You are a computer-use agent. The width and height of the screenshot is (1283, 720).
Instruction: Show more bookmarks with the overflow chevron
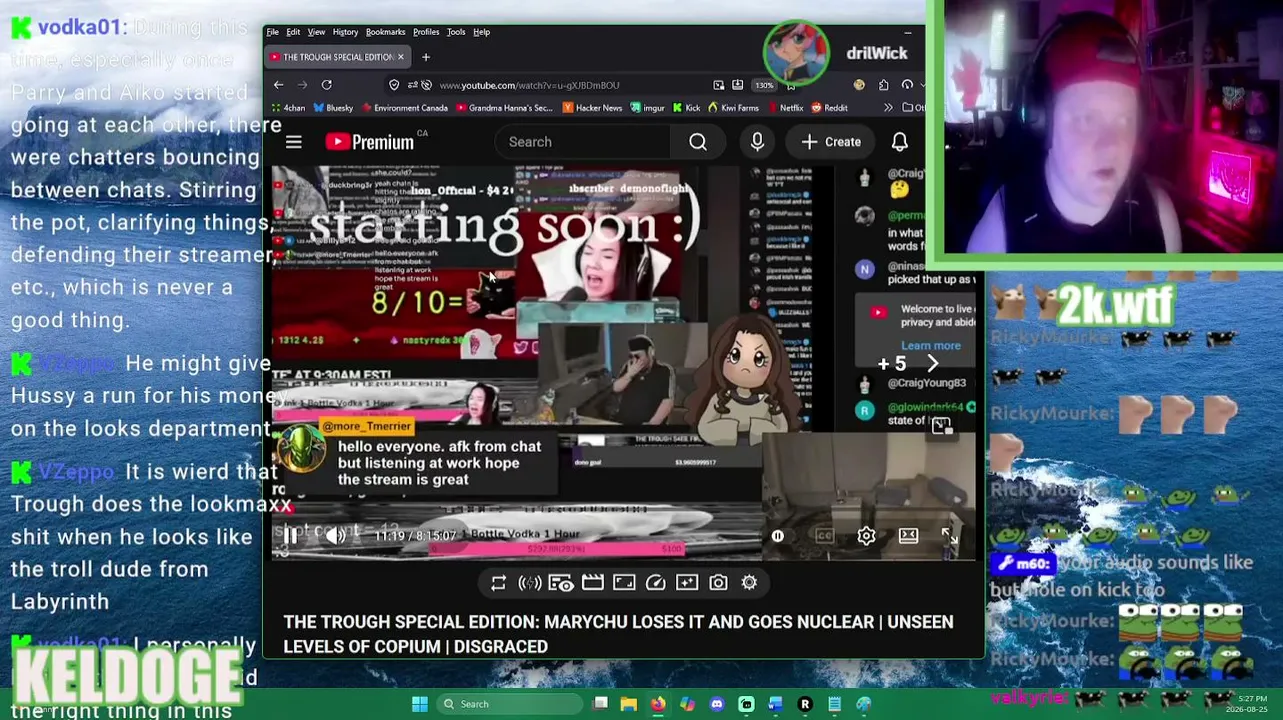click(888, 108)
